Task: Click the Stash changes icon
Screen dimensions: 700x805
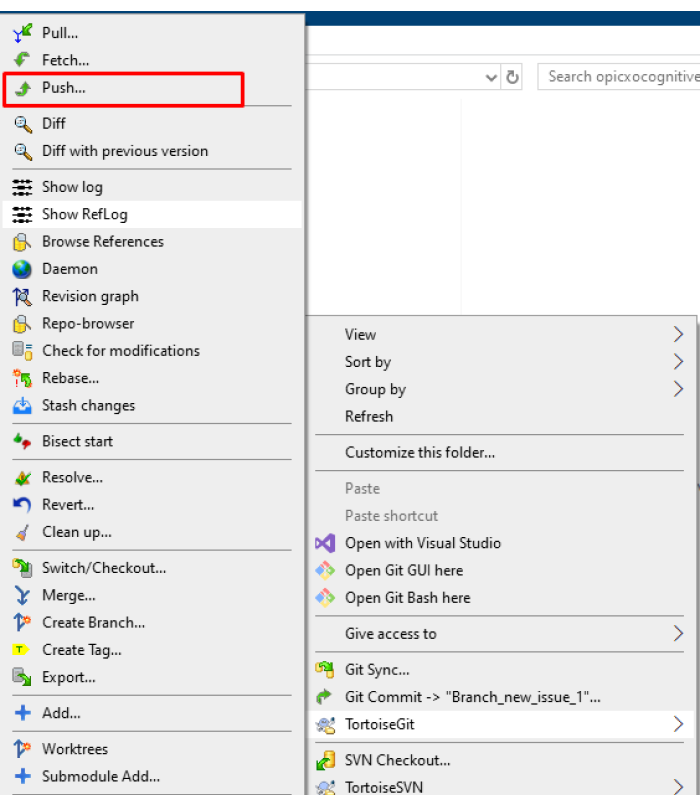Action: (22, 406)
